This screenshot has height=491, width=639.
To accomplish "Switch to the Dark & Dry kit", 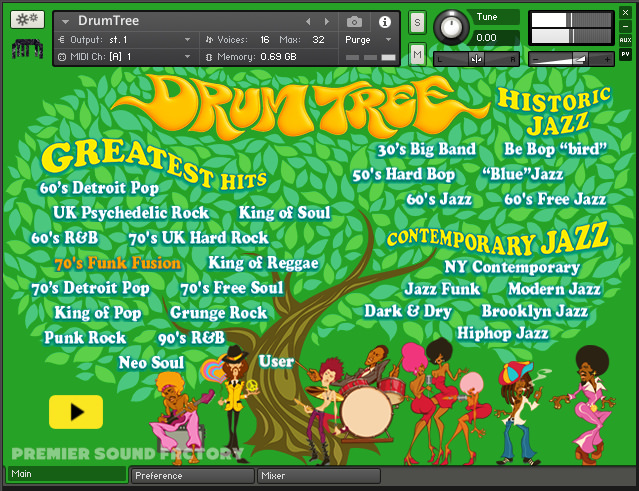I will point(408,311).
